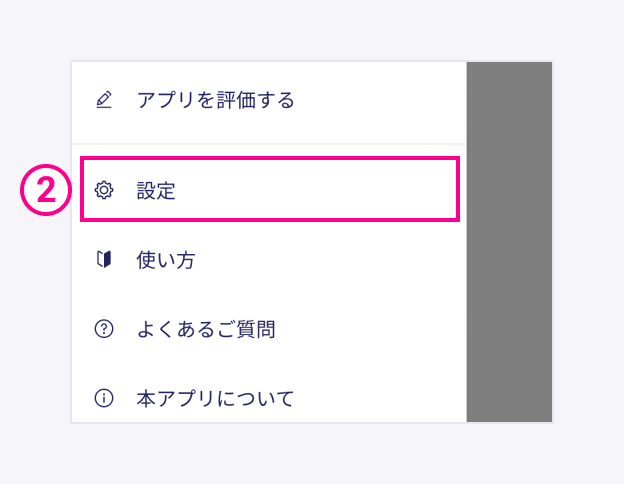Image resolution: width=624 pixels, height=484 pixels.
Task: Click the gear icon beside 設定
Action: pos(104,190)
